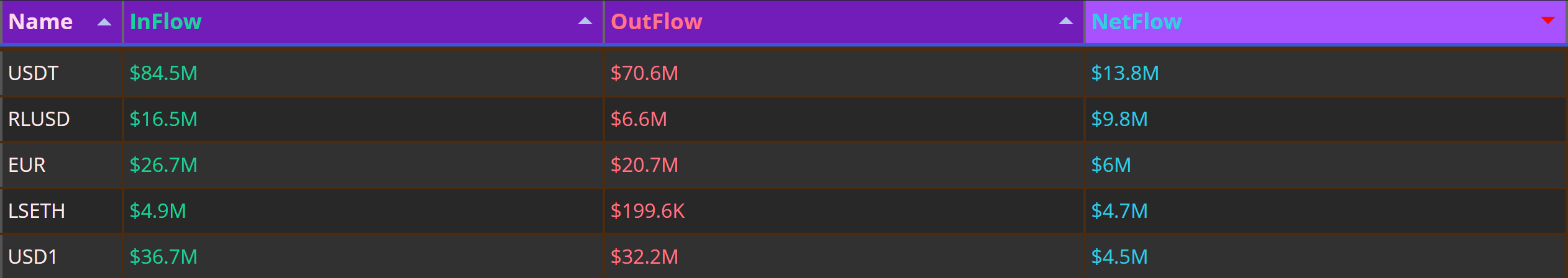Open the LSETH row

[x=784, y=211]
